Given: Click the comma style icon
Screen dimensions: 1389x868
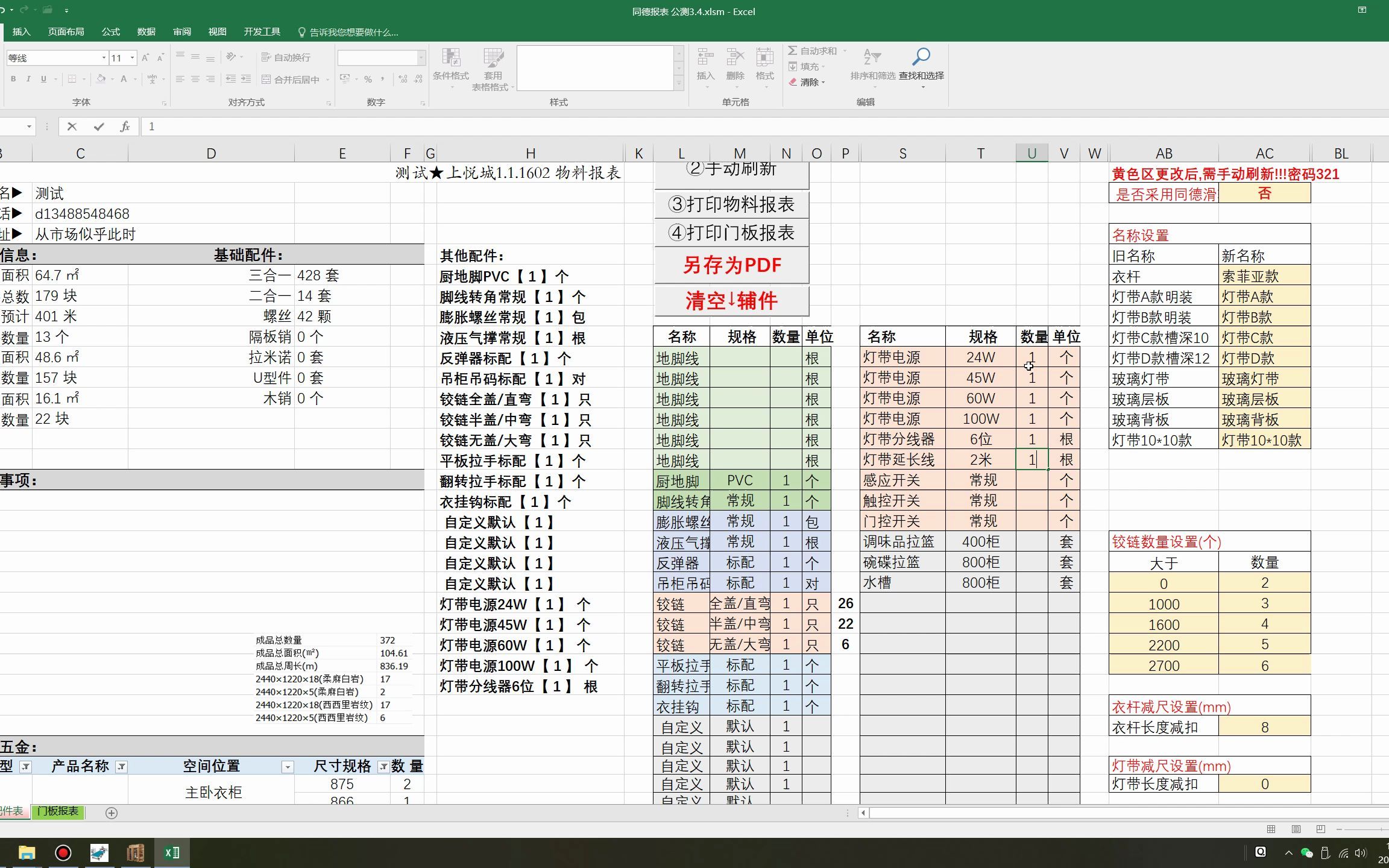Looking at the screenshot, I should [x=383, y=79].
